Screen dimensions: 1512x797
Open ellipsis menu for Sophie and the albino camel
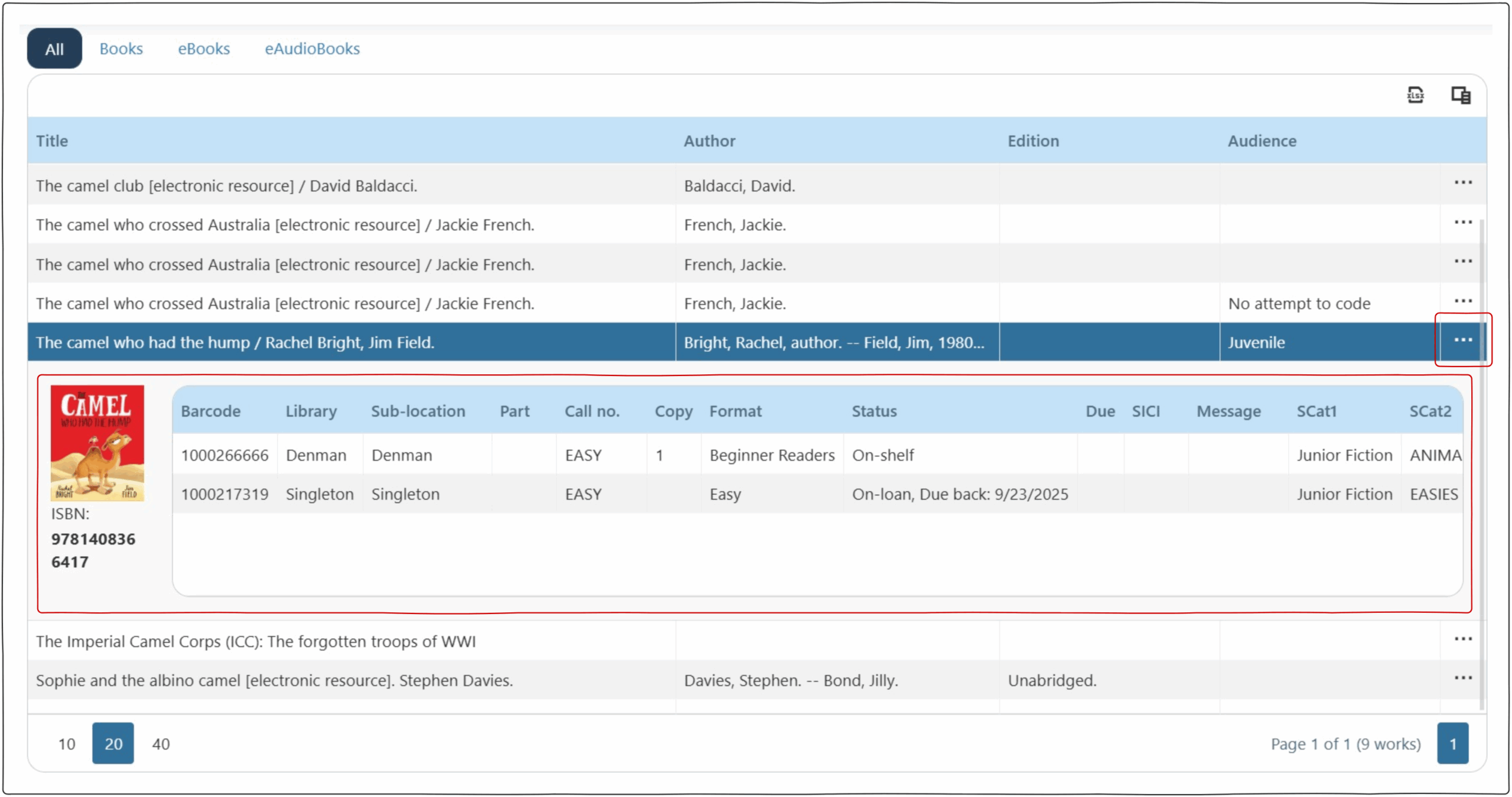(x=1462, y=678)
